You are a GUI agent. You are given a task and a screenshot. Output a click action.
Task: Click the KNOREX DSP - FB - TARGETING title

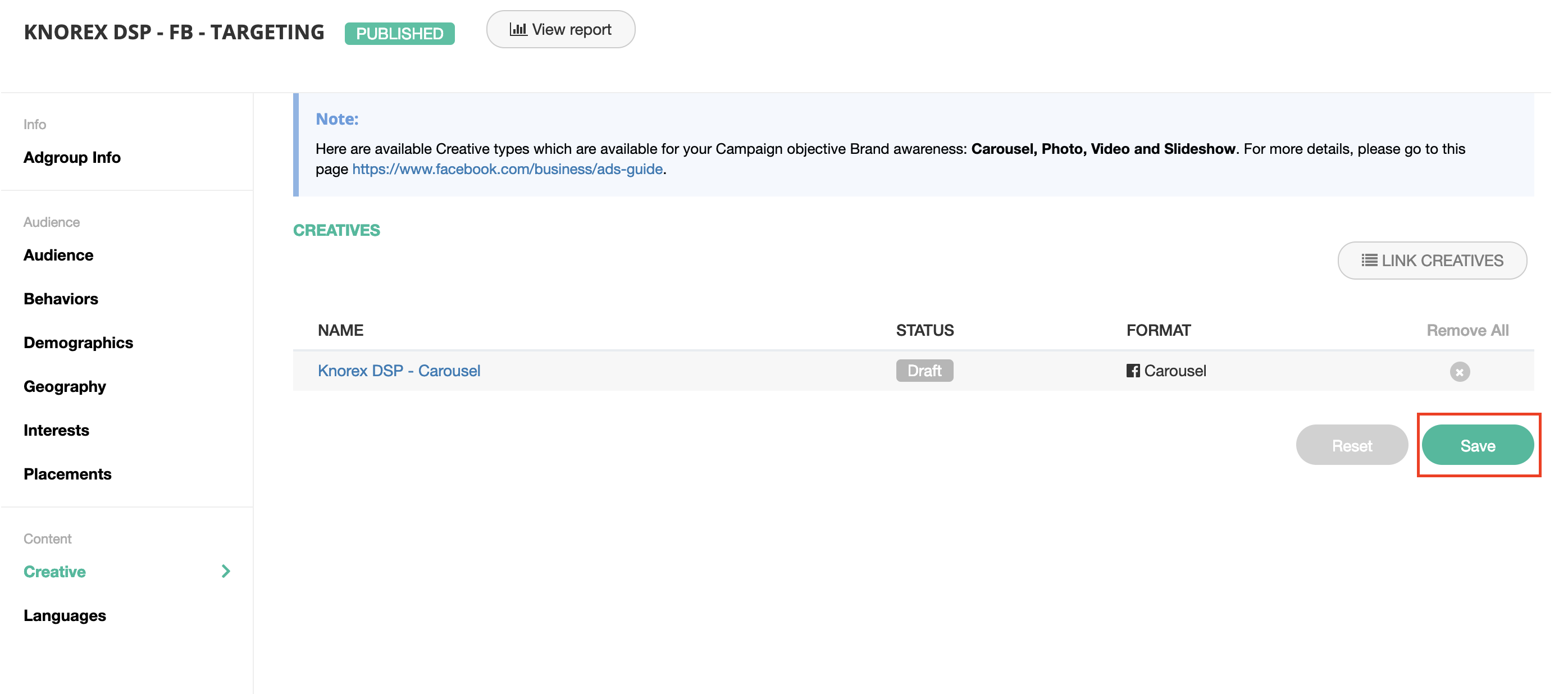[x=174, y=31]
